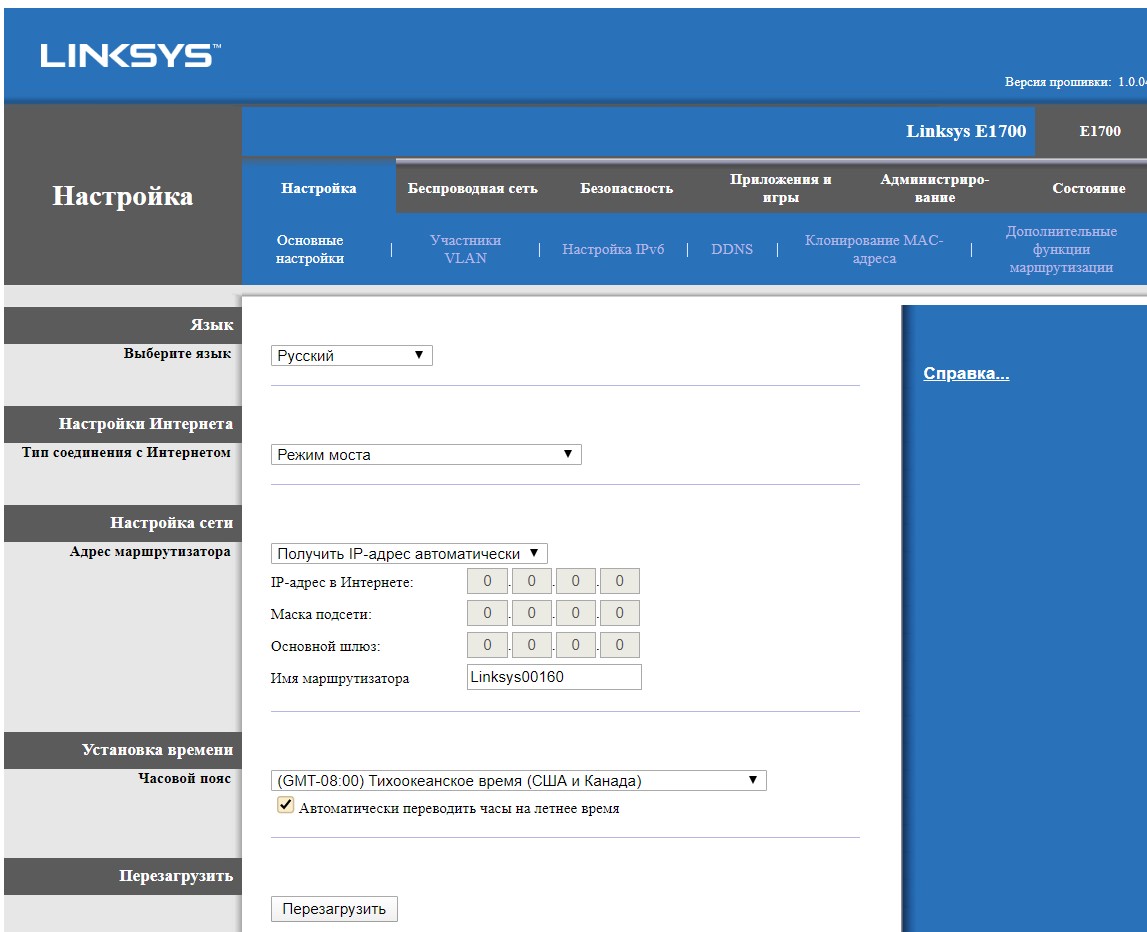Click the Linksys logo
This screenshot has width=1147, height=932.
click(x=129, y=56)
